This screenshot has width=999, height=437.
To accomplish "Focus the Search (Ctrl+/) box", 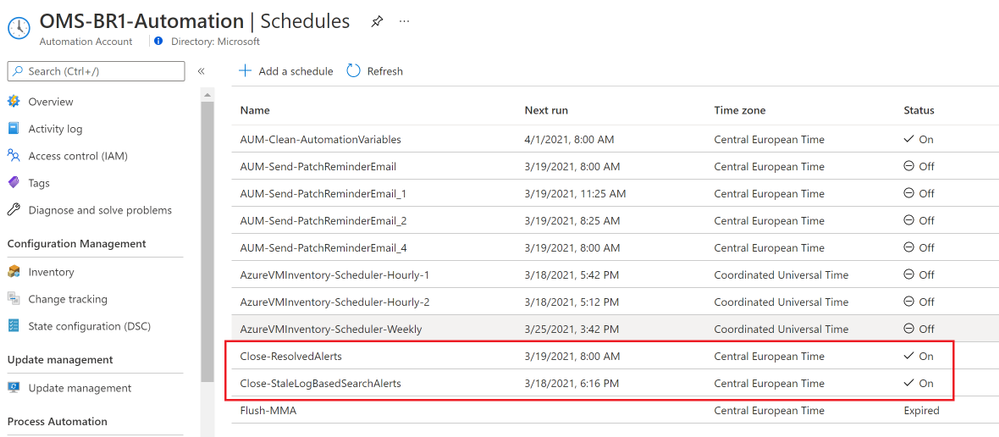I will 96,71.
